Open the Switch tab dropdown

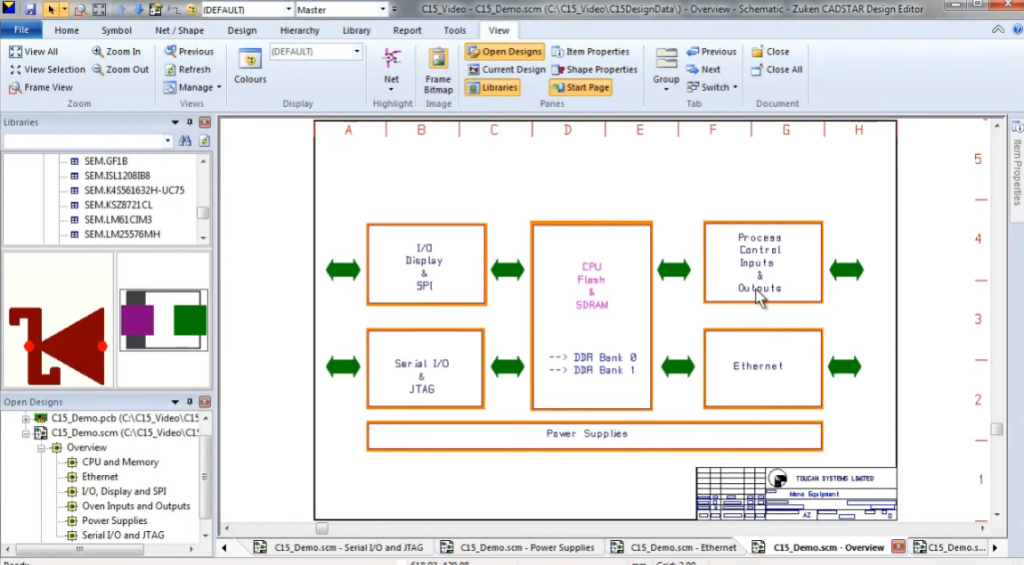(x=712, y=87)
